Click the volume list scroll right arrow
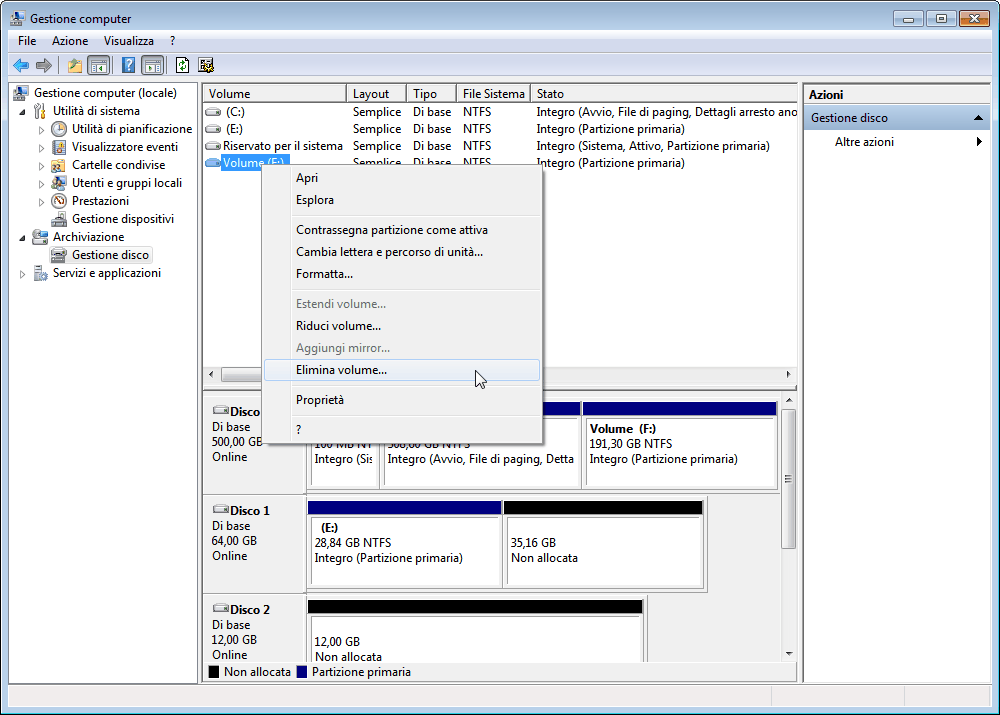1000x715 pixels. tap(788, 374)
